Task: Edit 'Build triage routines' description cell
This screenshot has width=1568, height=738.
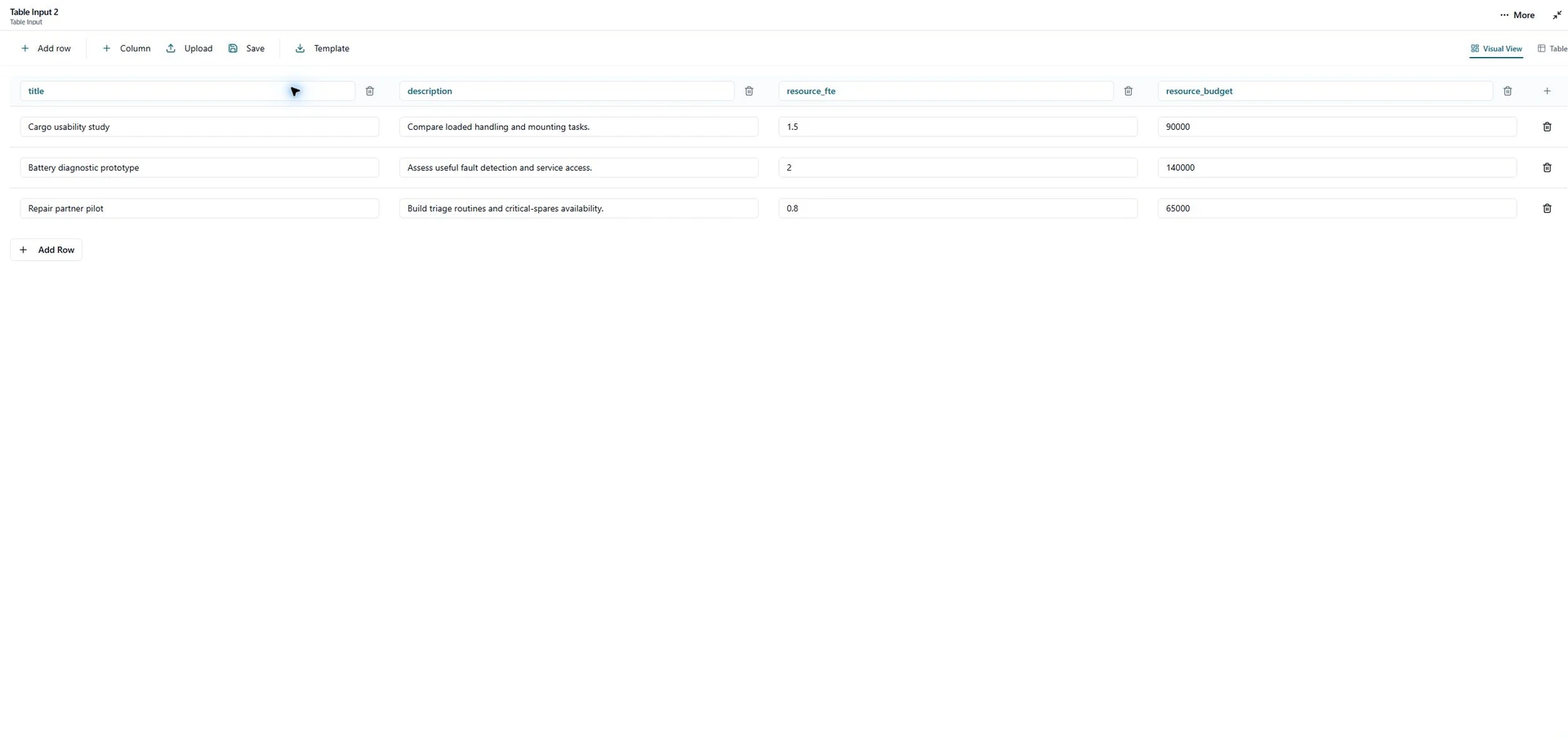Action: tap(579, 209)
